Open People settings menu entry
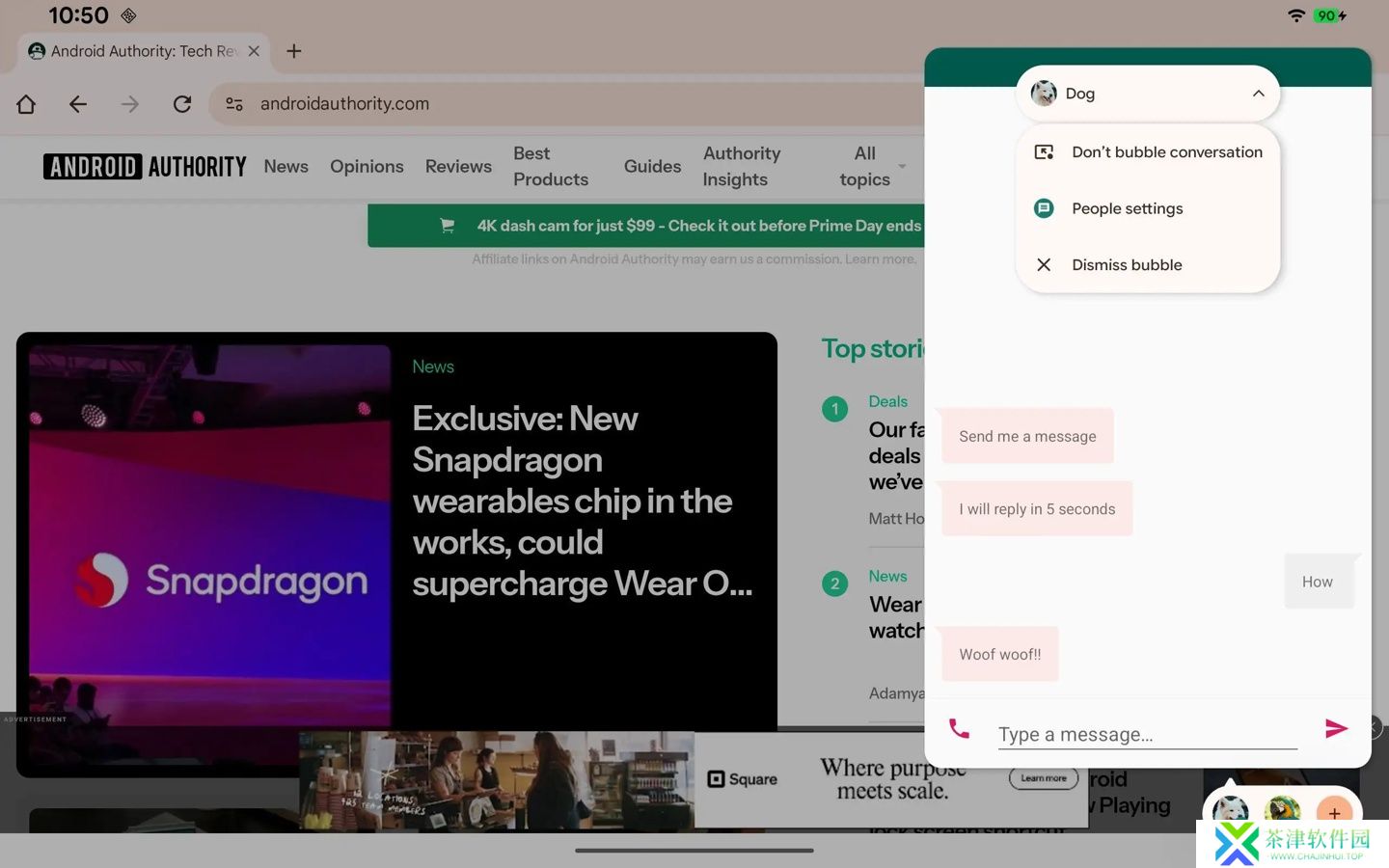The image size is (1389, 868). coord(1148,208)
